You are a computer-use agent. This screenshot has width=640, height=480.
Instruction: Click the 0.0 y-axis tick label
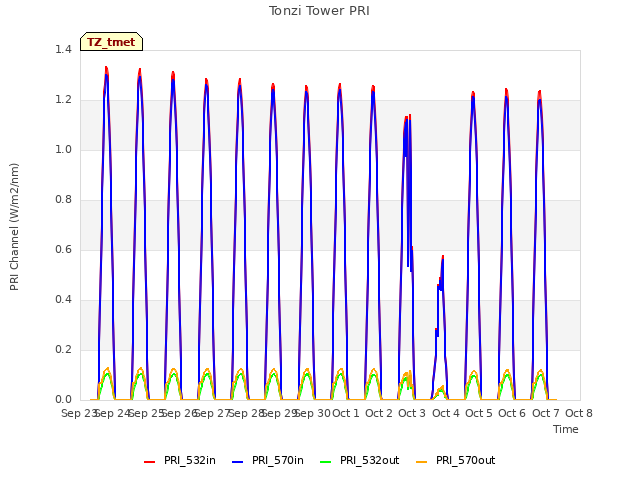point(63,400)
